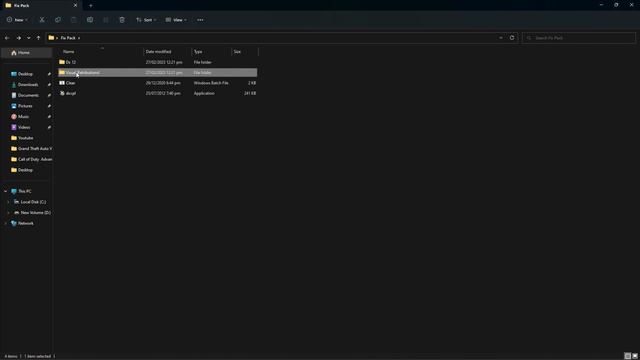The image size is (640, 360).
Task: Collapse the This PC tree node
Action: point(5,191)
